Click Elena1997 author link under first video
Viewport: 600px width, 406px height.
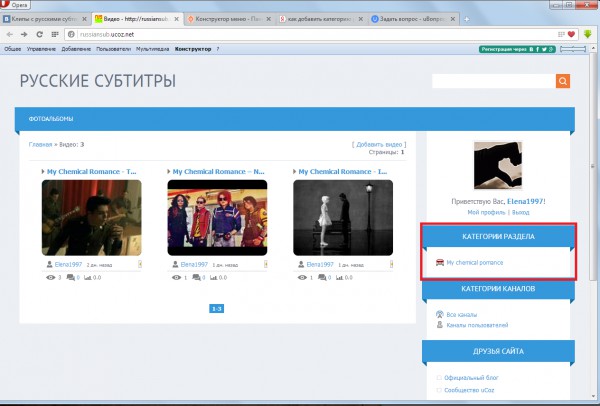point(68,264)
